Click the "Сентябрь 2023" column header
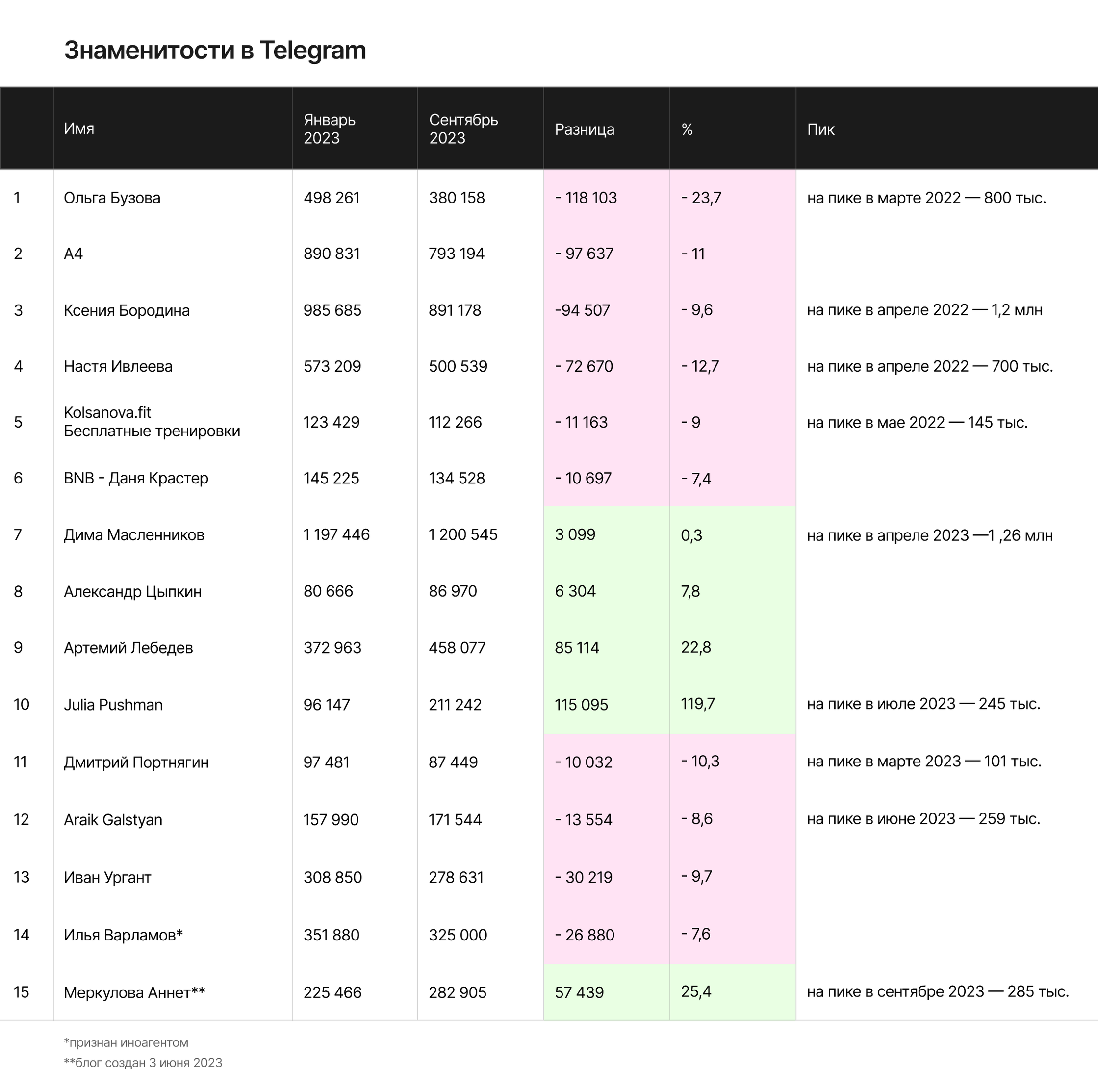 463,129
